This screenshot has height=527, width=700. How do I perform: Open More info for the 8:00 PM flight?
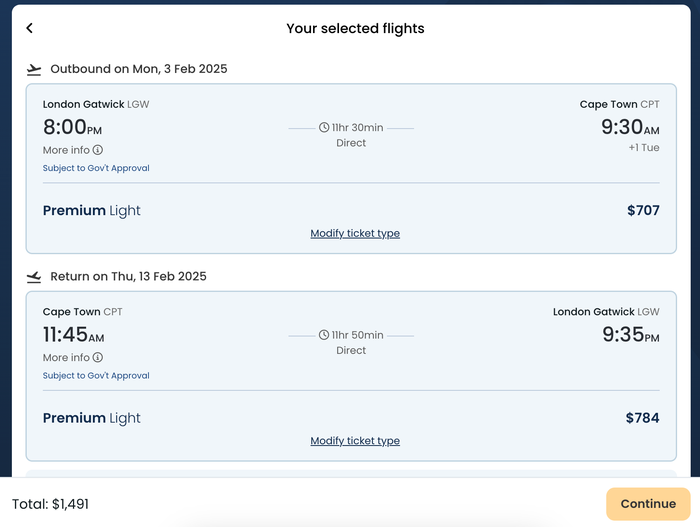[x=73, y=150]
